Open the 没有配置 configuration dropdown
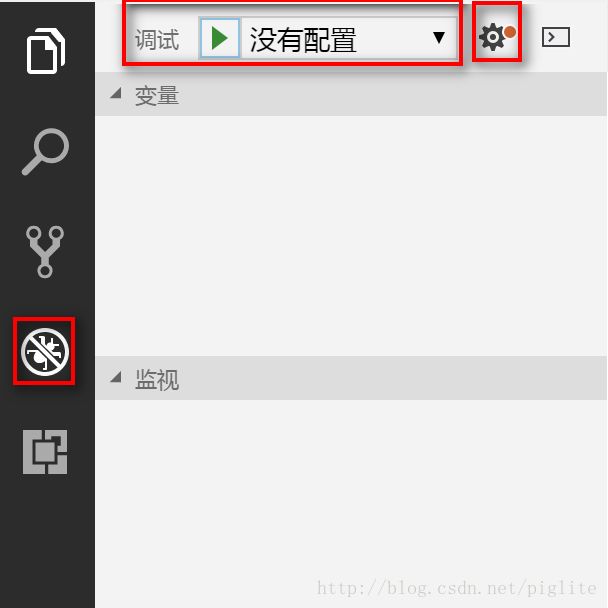 [349, 38]
